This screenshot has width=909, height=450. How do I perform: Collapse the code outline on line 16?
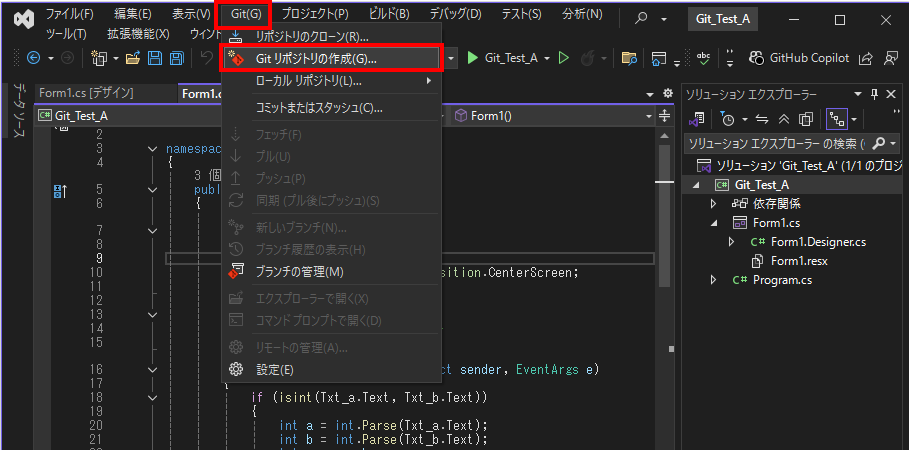(152, 369)
